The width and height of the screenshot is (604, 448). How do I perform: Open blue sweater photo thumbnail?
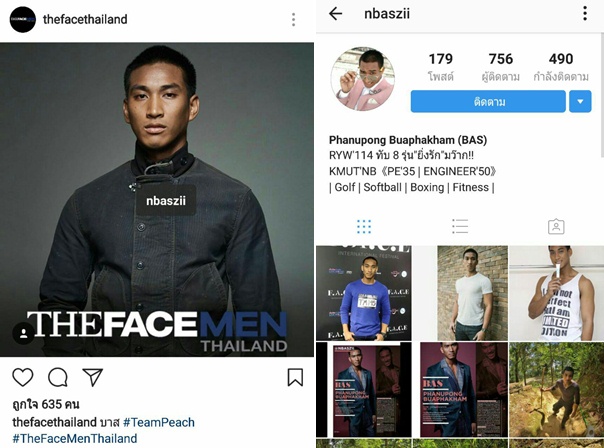click(x=364, y=293)
